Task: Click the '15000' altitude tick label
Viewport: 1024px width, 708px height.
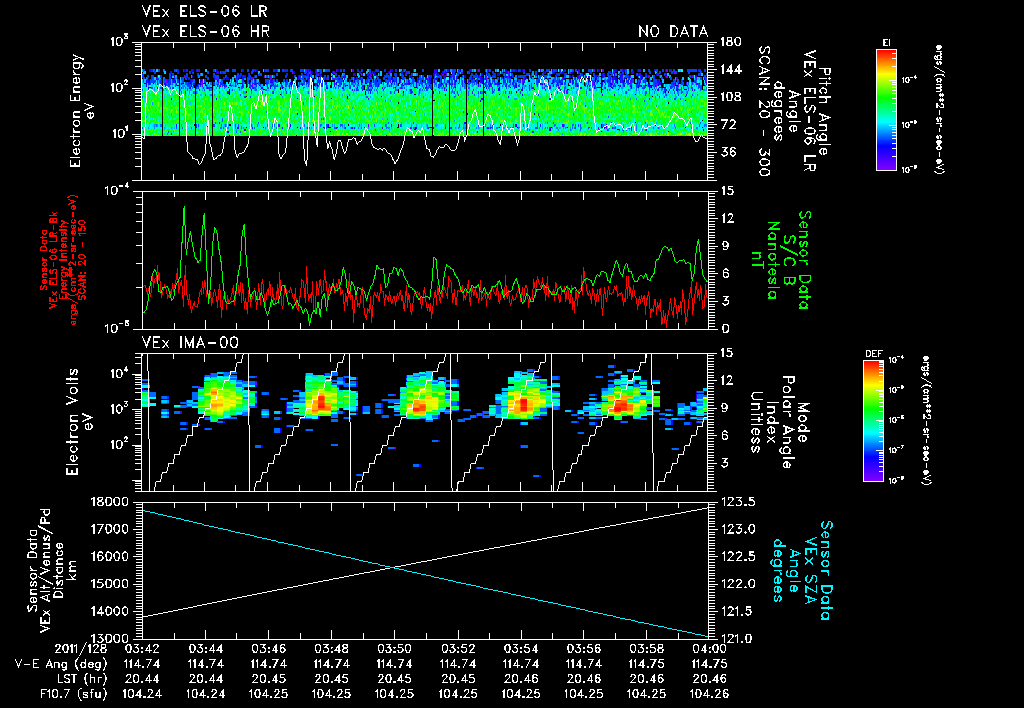Action: coord(112,584)
